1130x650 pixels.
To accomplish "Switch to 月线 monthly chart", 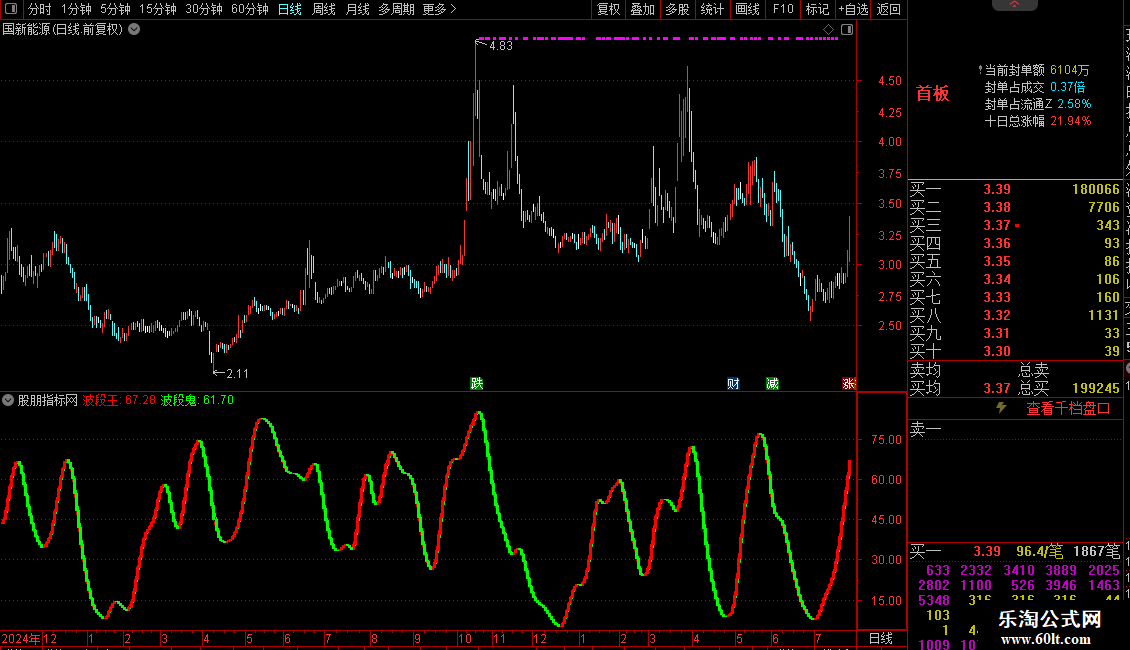I will coord(357,9).
